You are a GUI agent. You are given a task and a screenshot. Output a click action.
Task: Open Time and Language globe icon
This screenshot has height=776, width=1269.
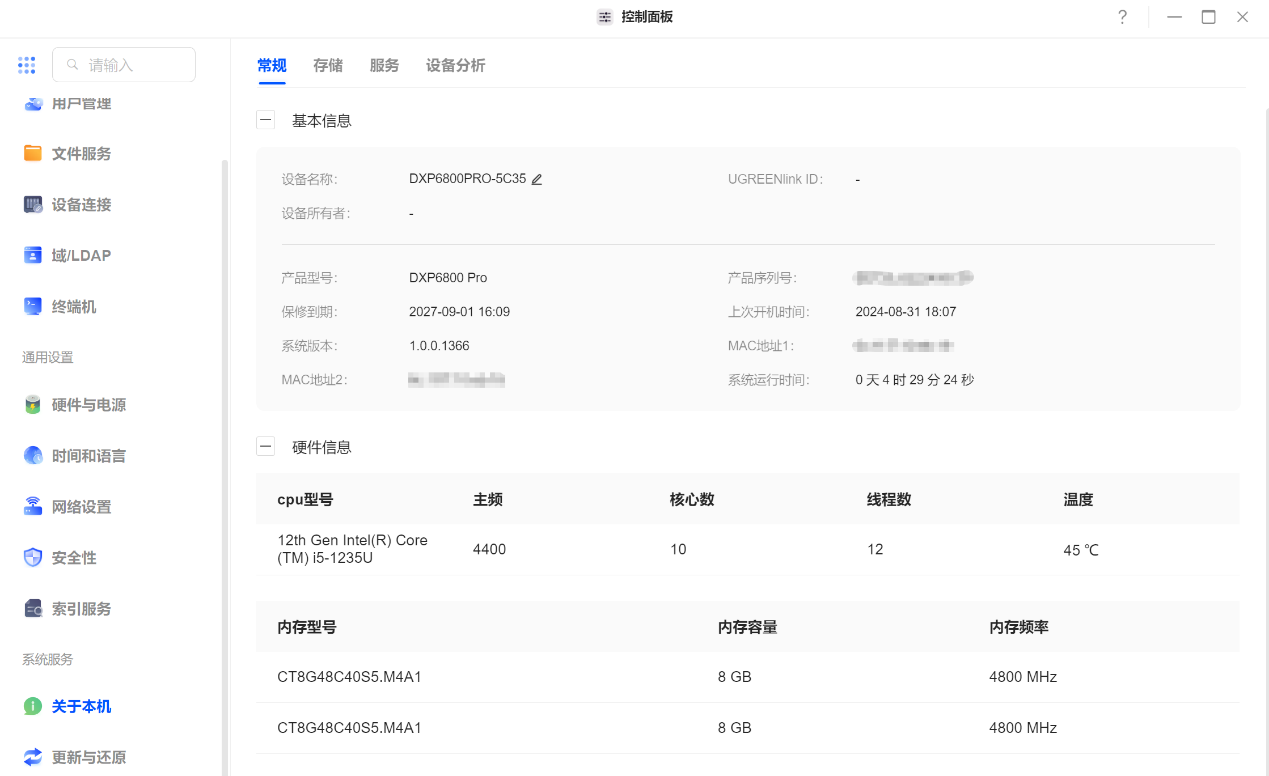(x=33, y=456)
